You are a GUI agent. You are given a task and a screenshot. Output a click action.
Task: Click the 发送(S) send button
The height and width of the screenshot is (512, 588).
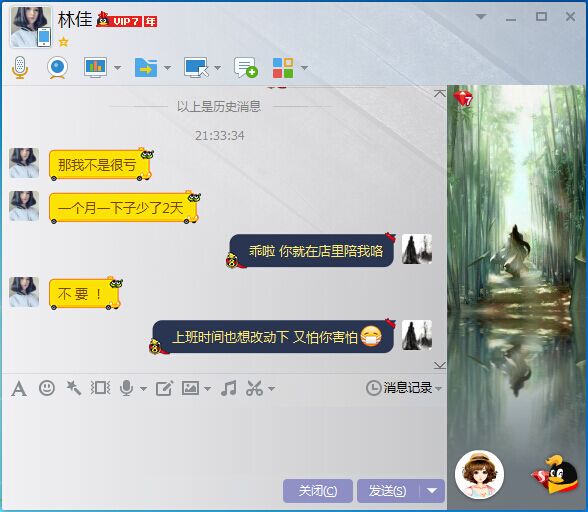tap(388, 491)
